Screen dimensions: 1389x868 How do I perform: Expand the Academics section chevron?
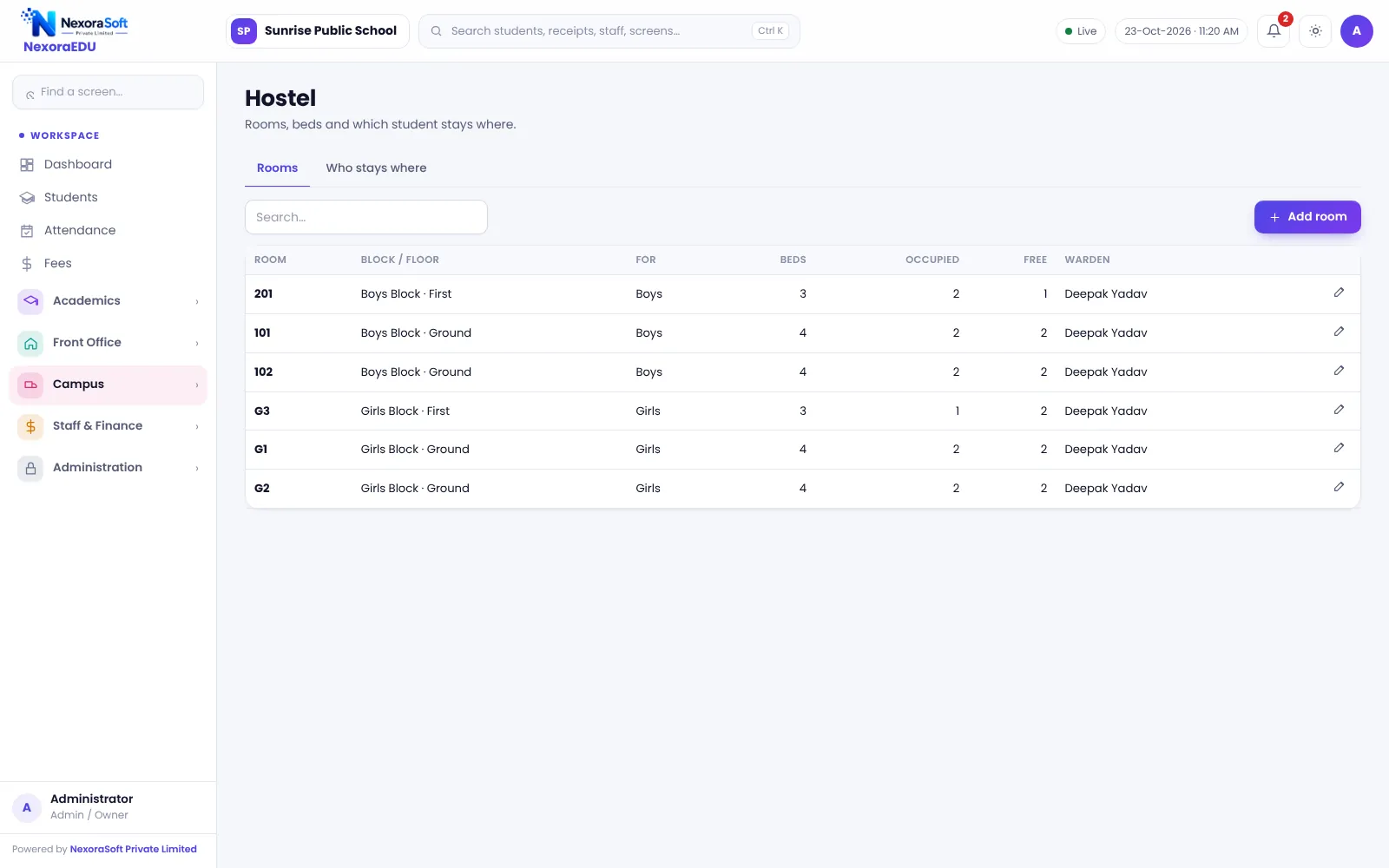click(197, 302)
